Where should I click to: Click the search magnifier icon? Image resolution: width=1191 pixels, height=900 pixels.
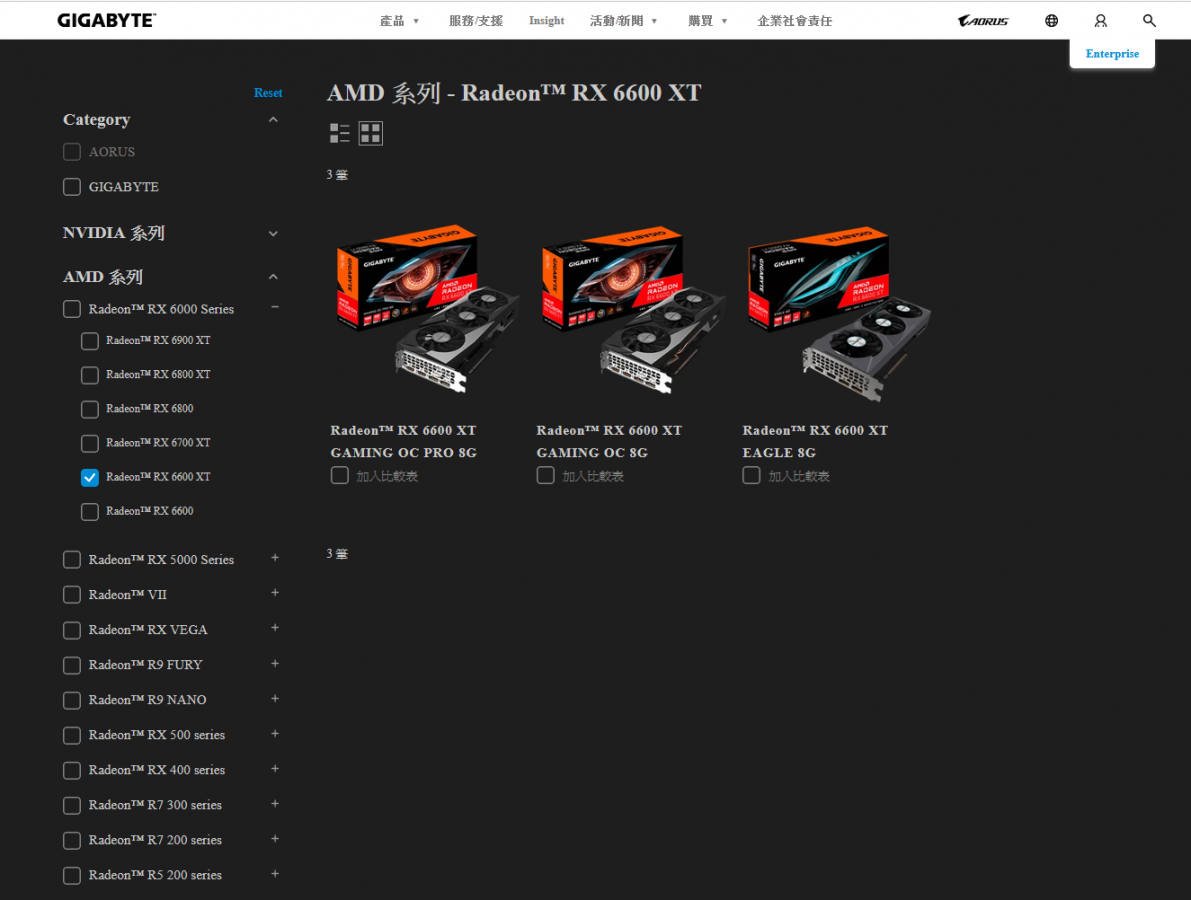[1149, 21]
